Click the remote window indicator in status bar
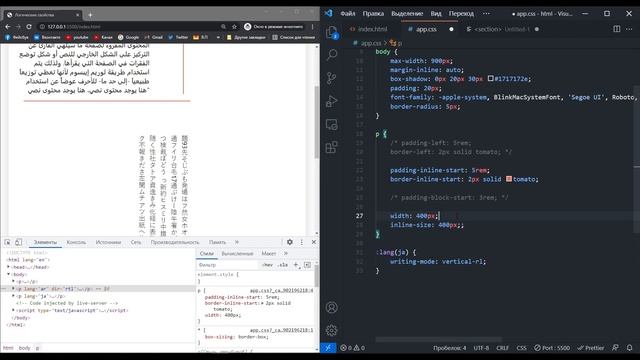This screenshot has width=640, height=360. click(328, 348)
